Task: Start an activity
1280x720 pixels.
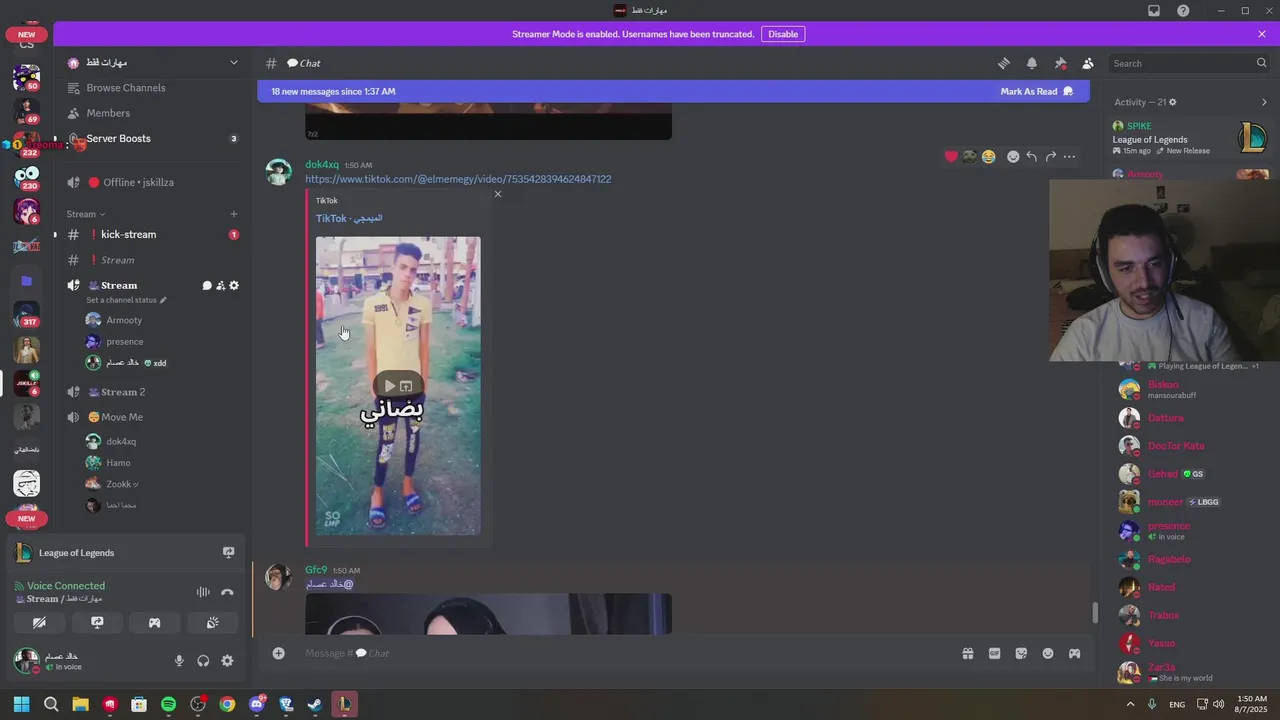Action: pyautogui.click(x=155, y=622)
